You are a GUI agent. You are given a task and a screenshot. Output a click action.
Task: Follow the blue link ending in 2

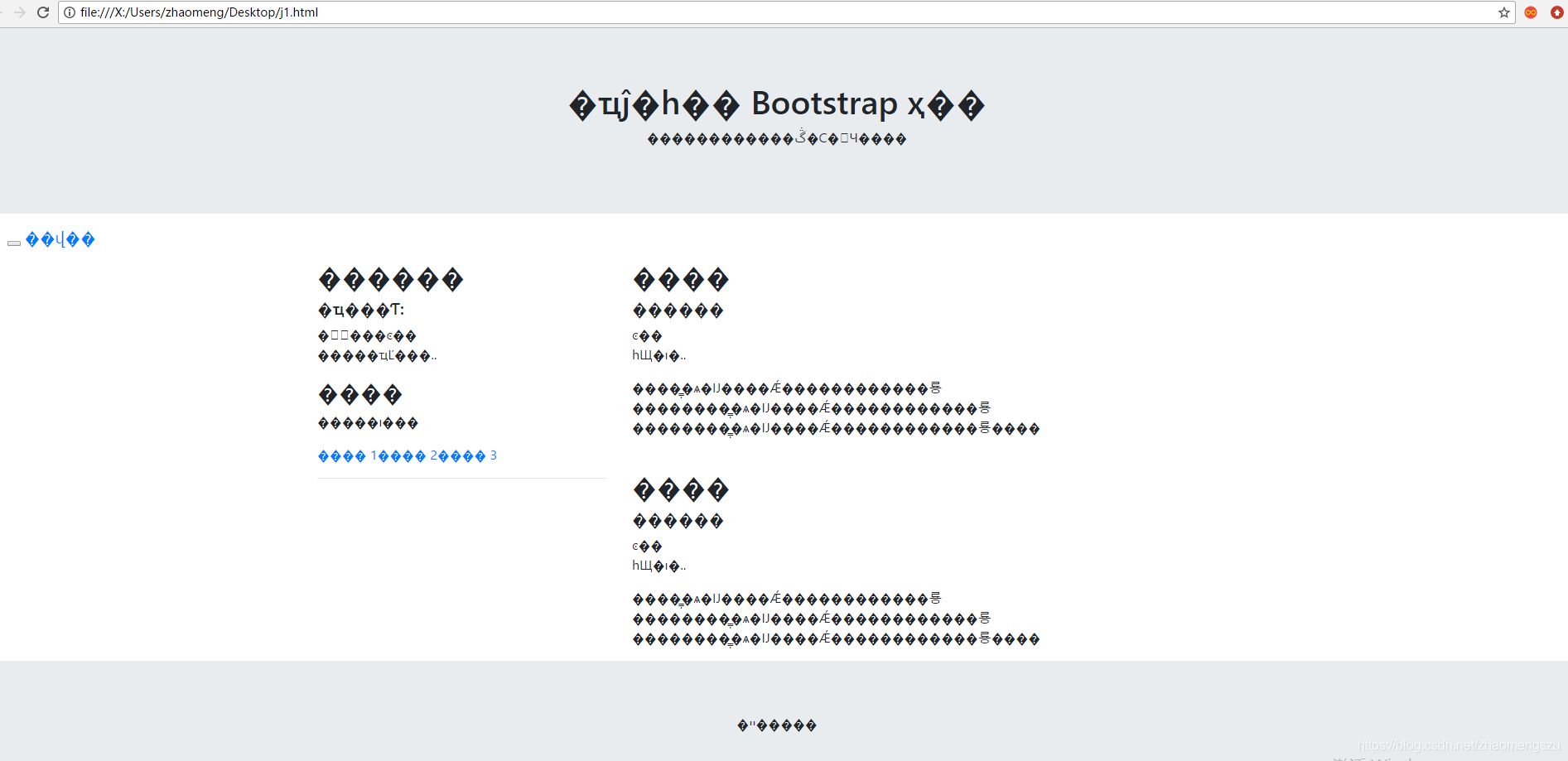point(408,455)
